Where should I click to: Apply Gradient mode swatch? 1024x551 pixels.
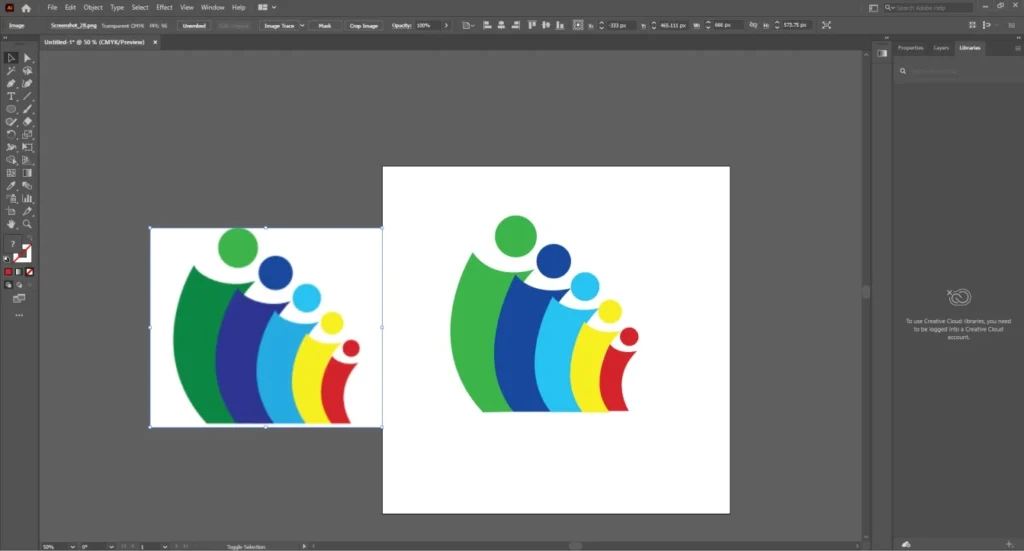(18, 272)
